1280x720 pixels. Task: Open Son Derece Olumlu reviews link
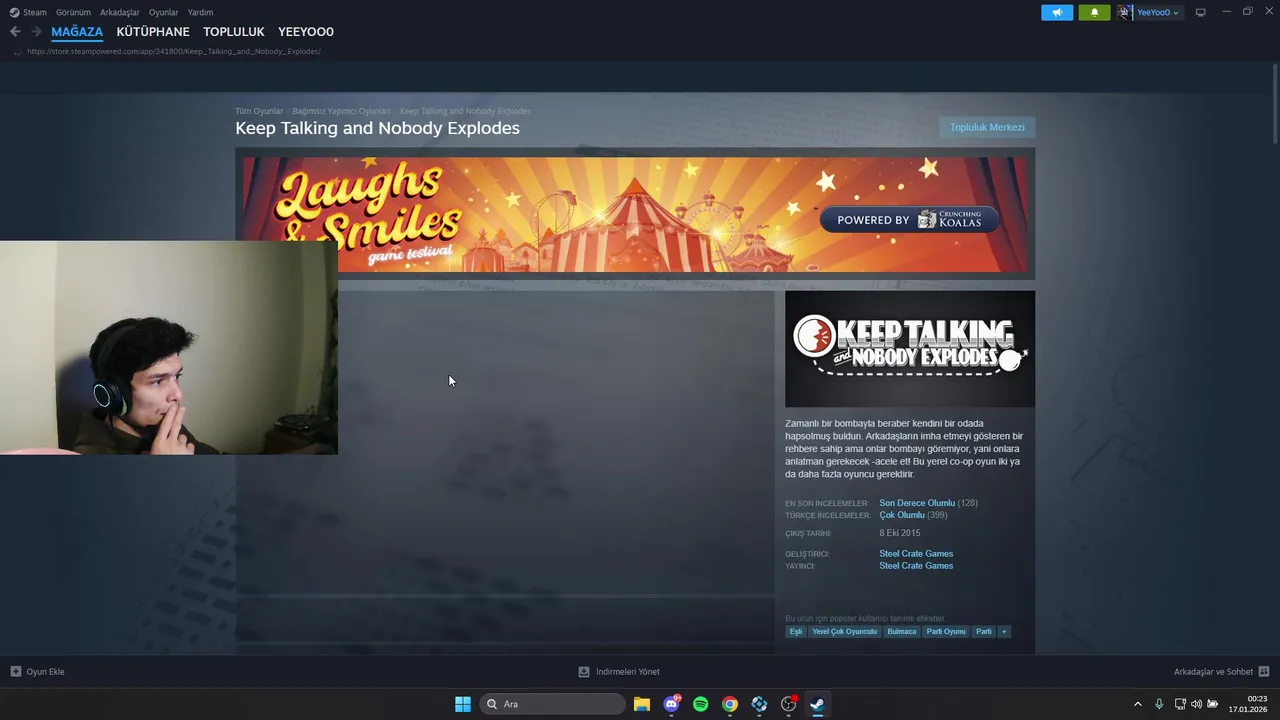pyautogui.click(x=917, y=503)
